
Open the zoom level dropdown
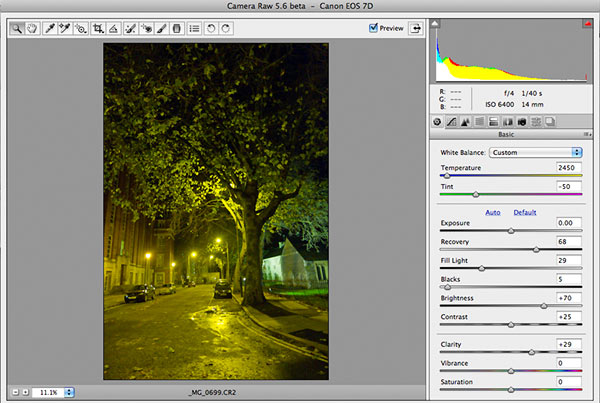coord(69,392)
